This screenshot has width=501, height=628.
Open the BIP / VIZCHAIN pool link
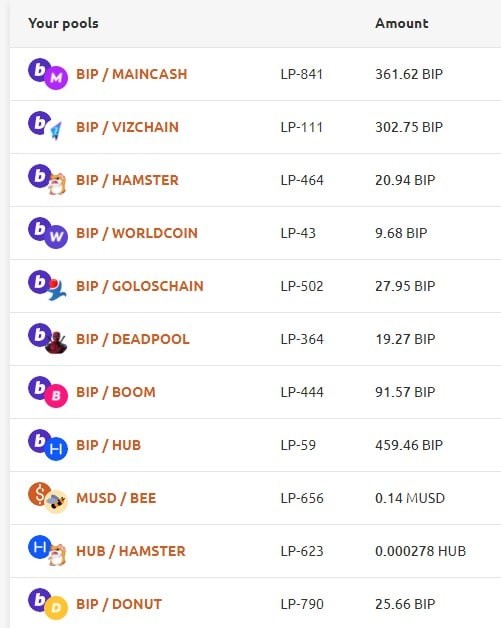click(127, 127)
